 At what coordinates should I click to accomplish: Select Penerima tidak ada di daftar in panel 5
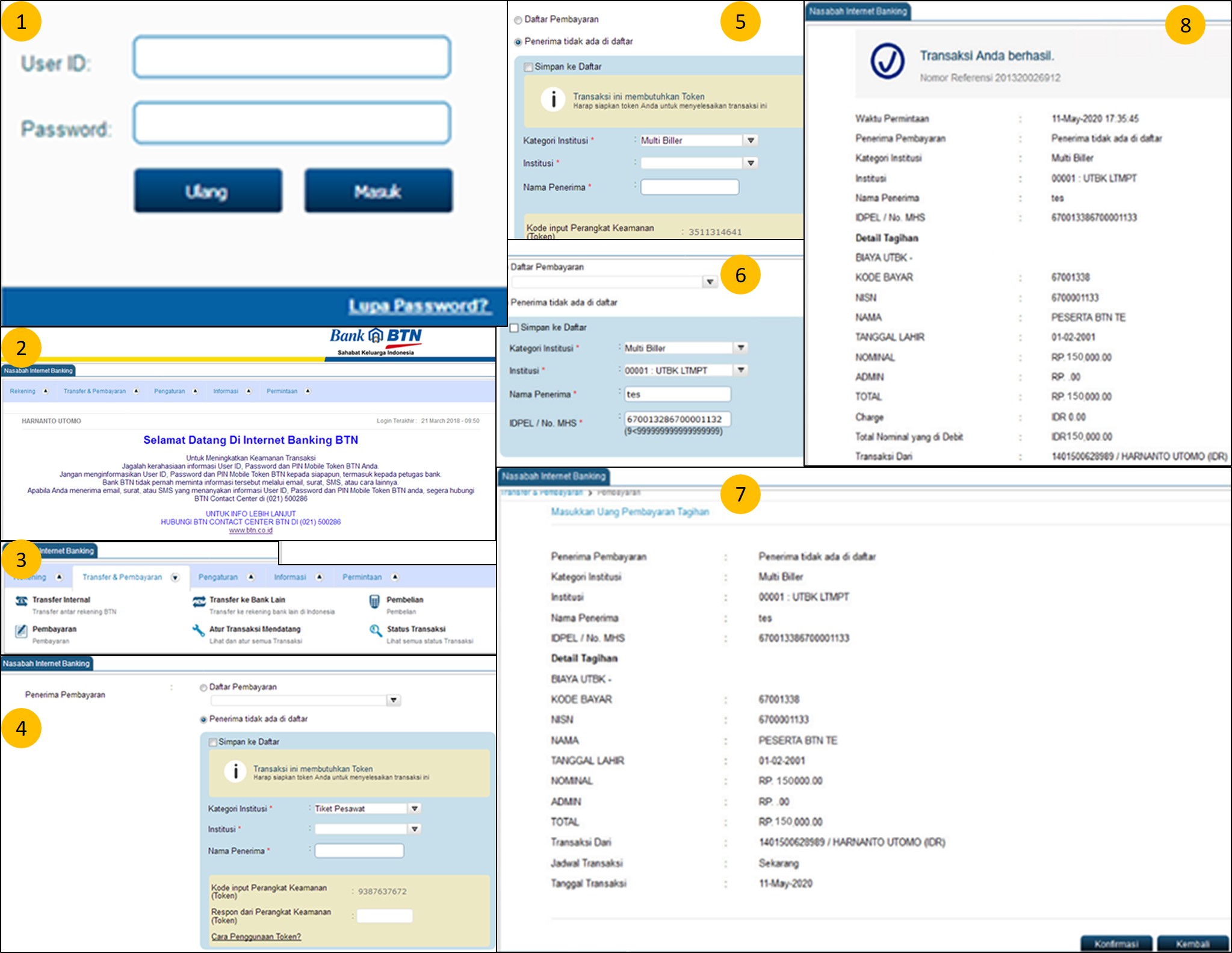518,42
